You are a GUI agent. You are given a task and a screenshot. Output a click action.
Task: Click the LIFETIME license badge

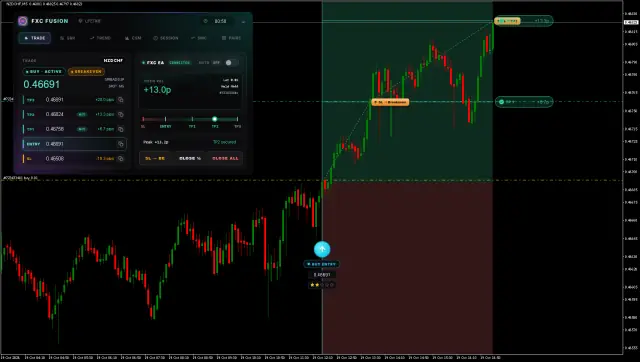point(90,21)
